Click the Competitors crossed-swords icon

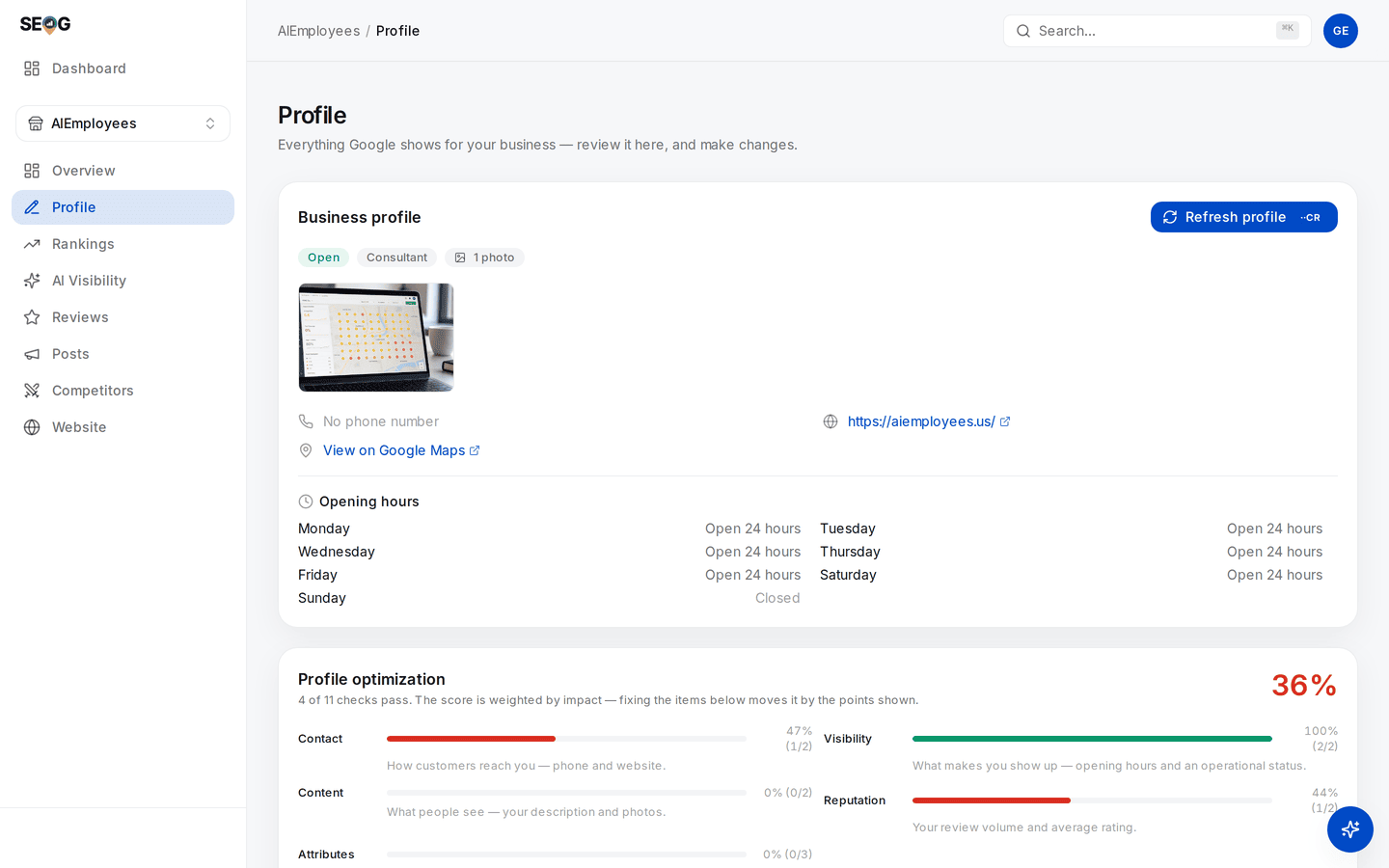tap(32, 391)
